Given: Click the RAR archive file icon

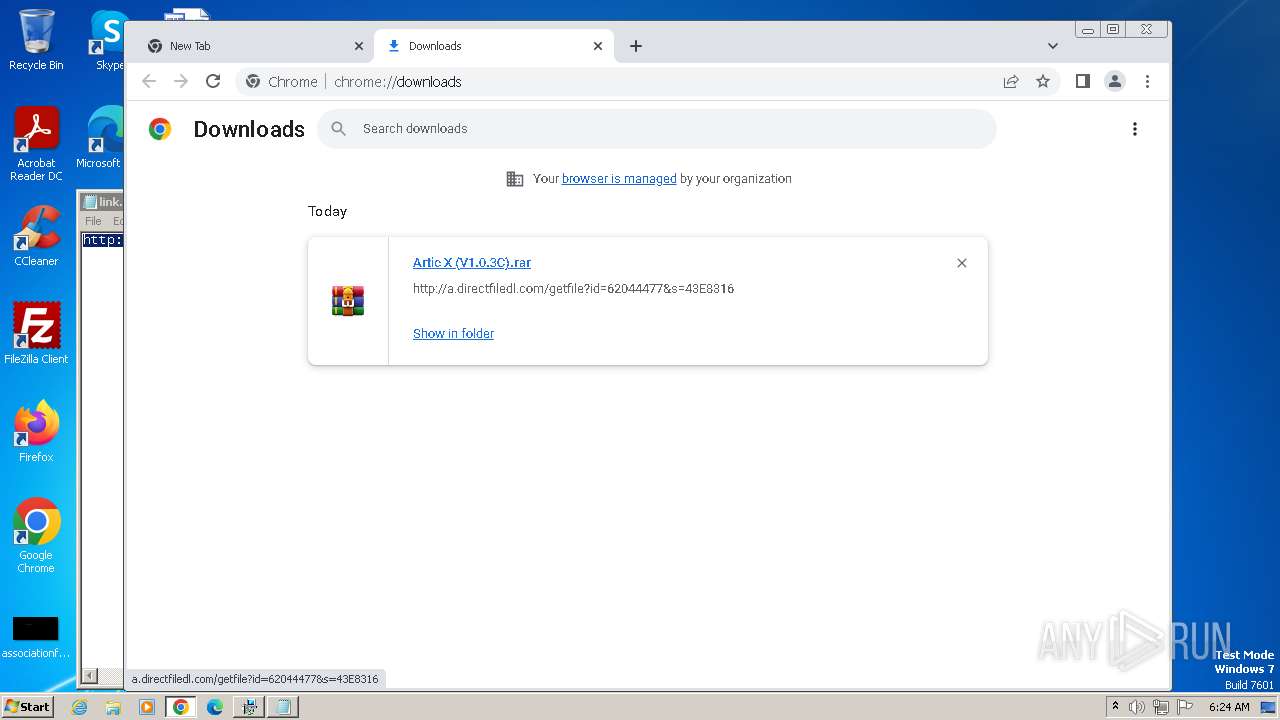Looking at the screenshot, I should (348, 300).
